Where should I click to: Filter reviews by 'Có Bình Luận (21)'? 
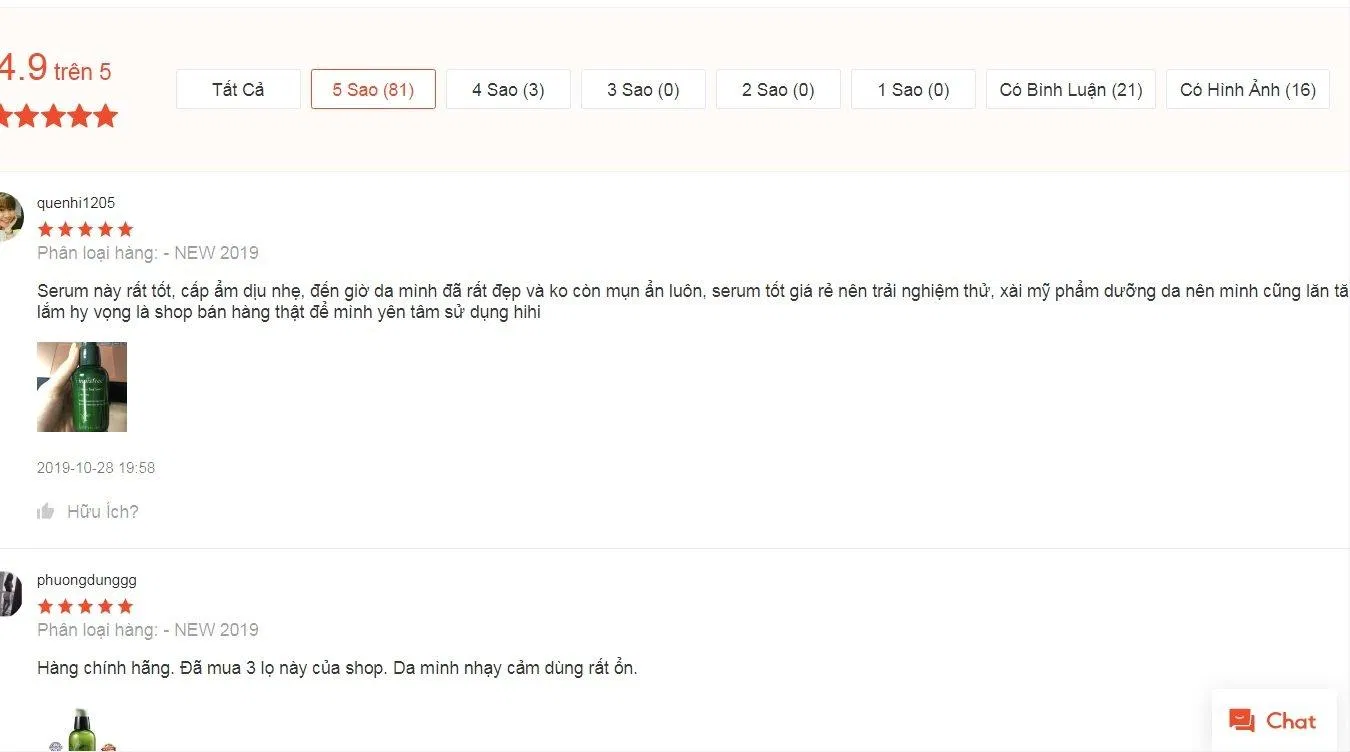[x=1070, y=89]
